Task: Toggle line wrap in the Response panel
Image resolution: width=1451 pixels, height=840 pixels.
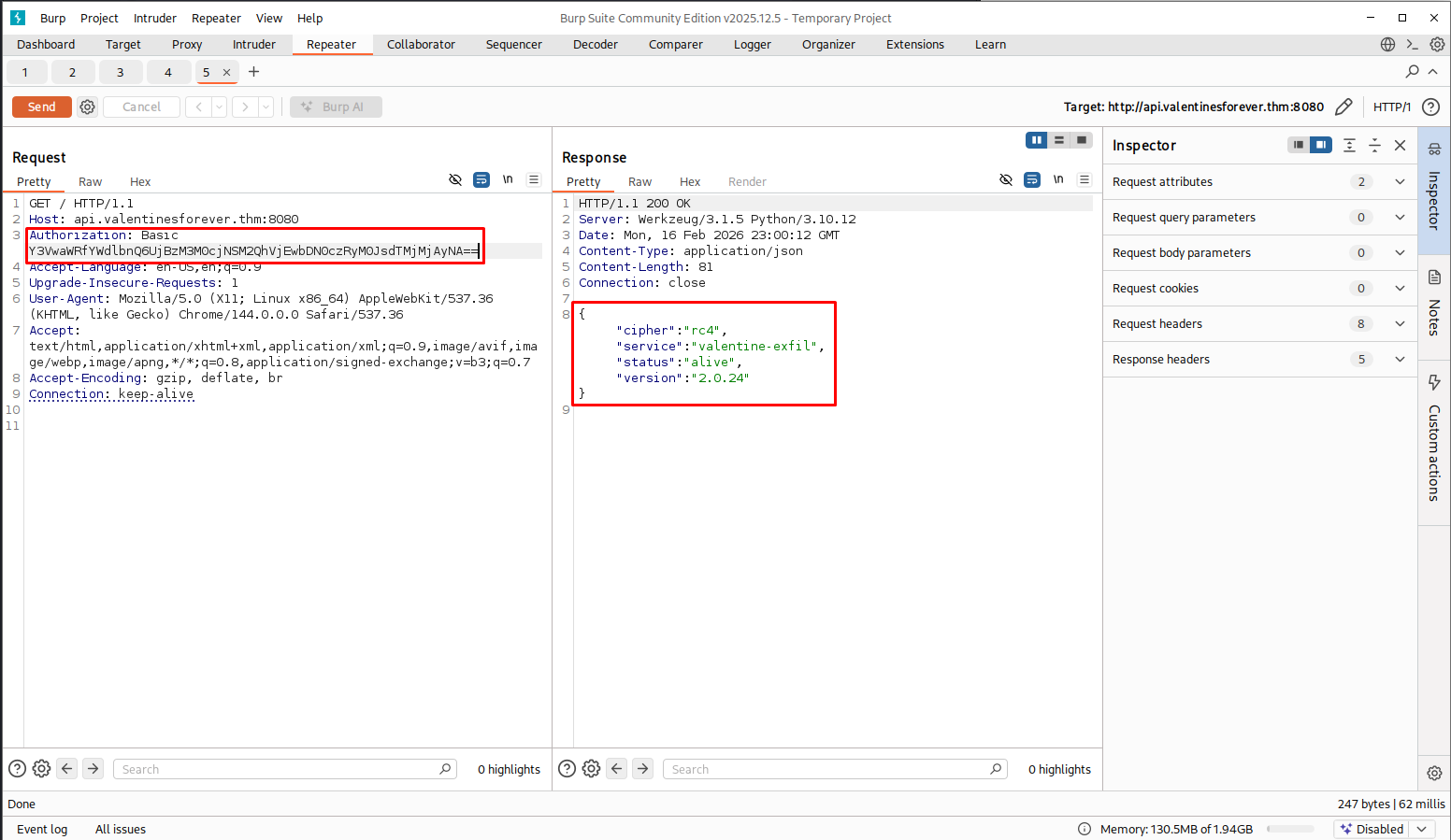Action: [1032, 179]
